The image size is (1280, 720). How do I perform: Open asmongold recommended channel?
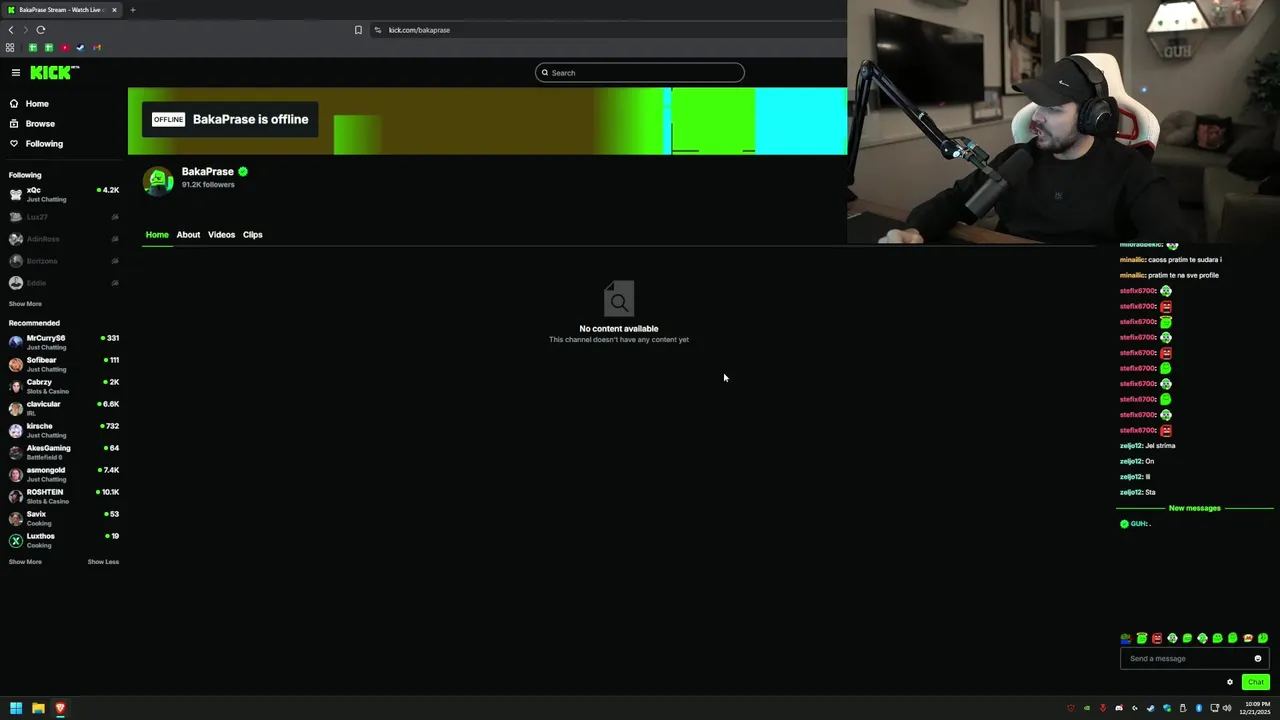(x=64, y=474)
